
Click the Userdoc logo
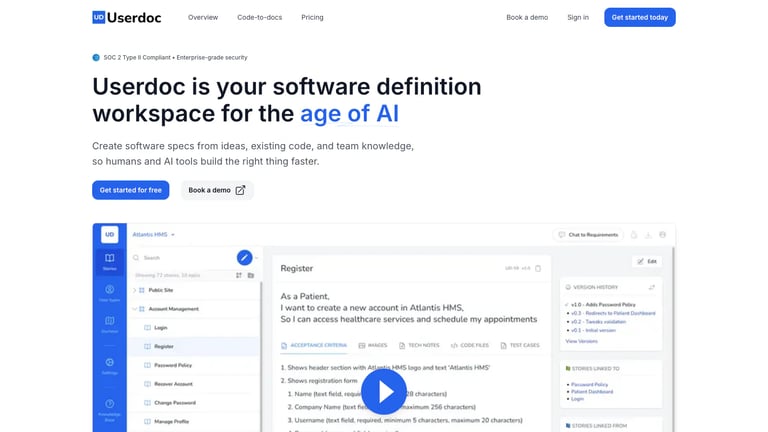click(x=126, y=17)
